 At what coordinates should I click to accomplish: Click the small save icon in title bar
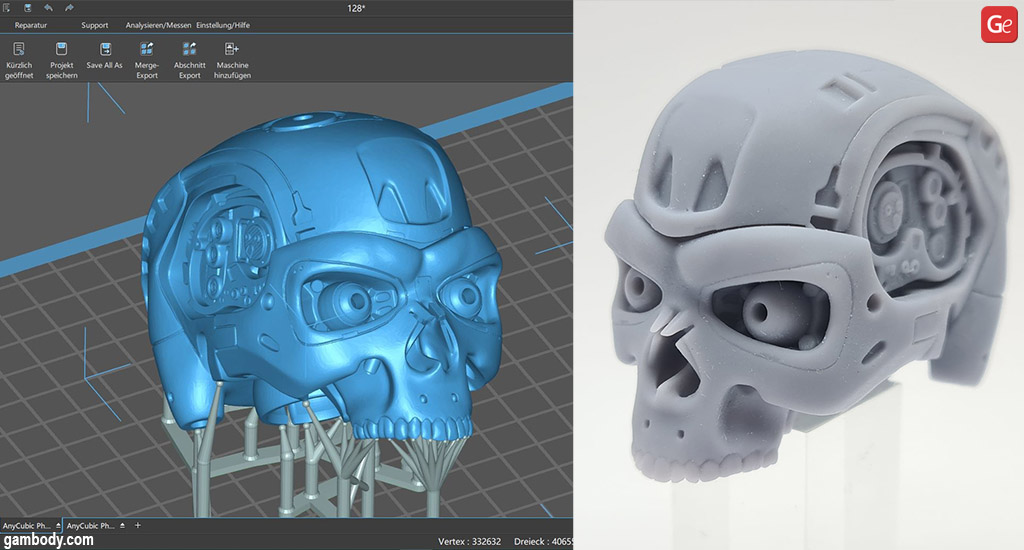[28, 8]
